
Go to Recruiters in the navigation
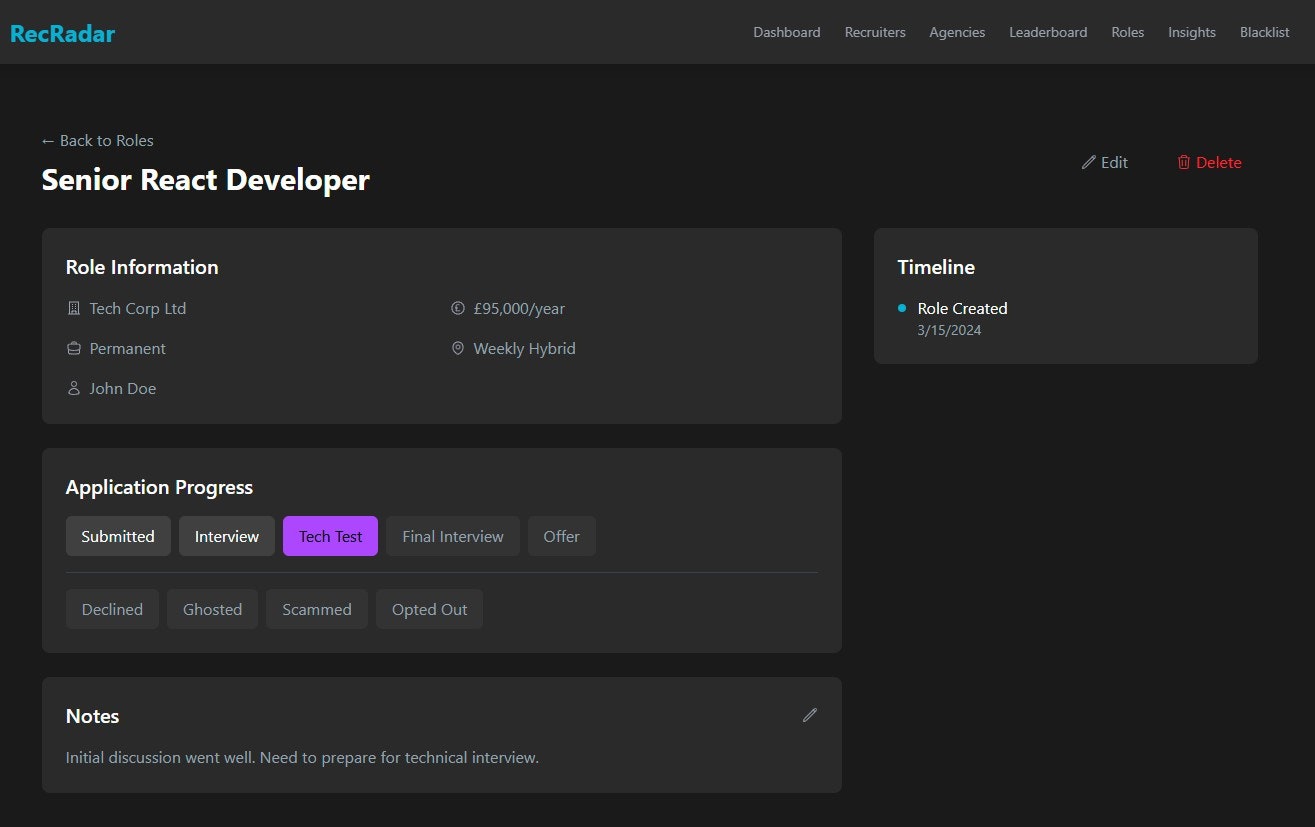[x=875, y=32]
